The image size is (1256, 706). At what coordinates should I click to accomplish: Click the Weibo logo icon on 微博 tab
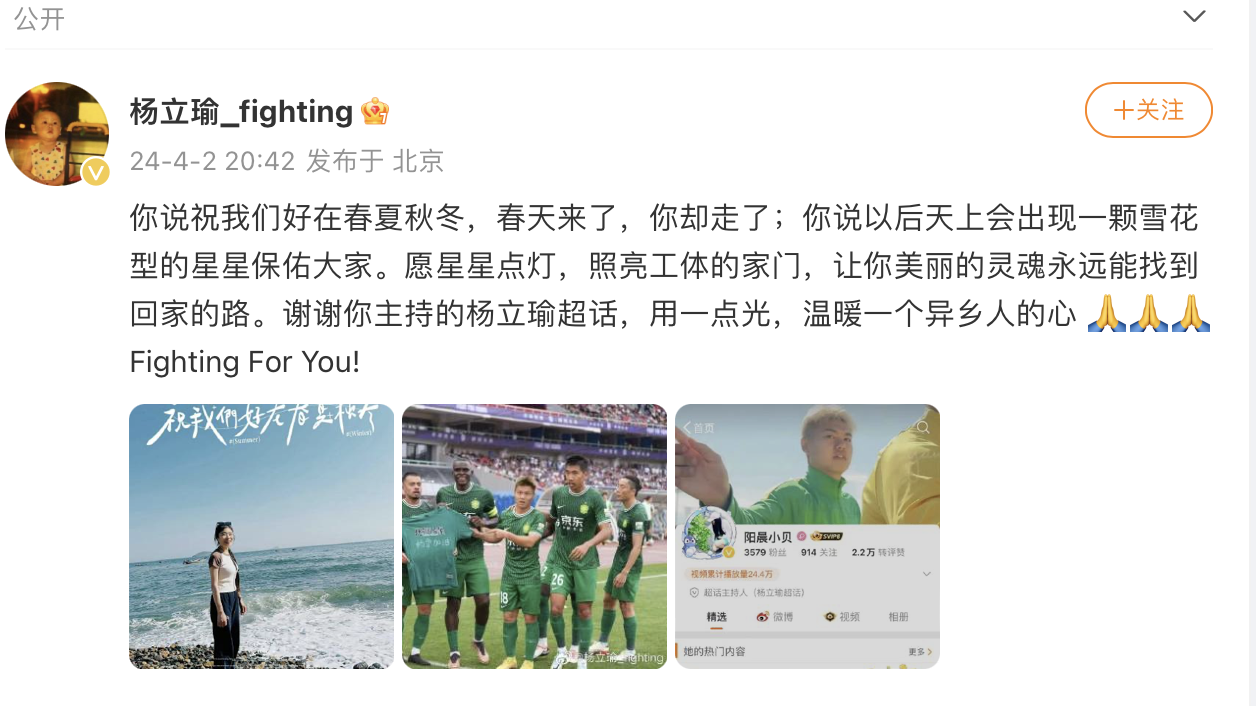click(763, 617)
